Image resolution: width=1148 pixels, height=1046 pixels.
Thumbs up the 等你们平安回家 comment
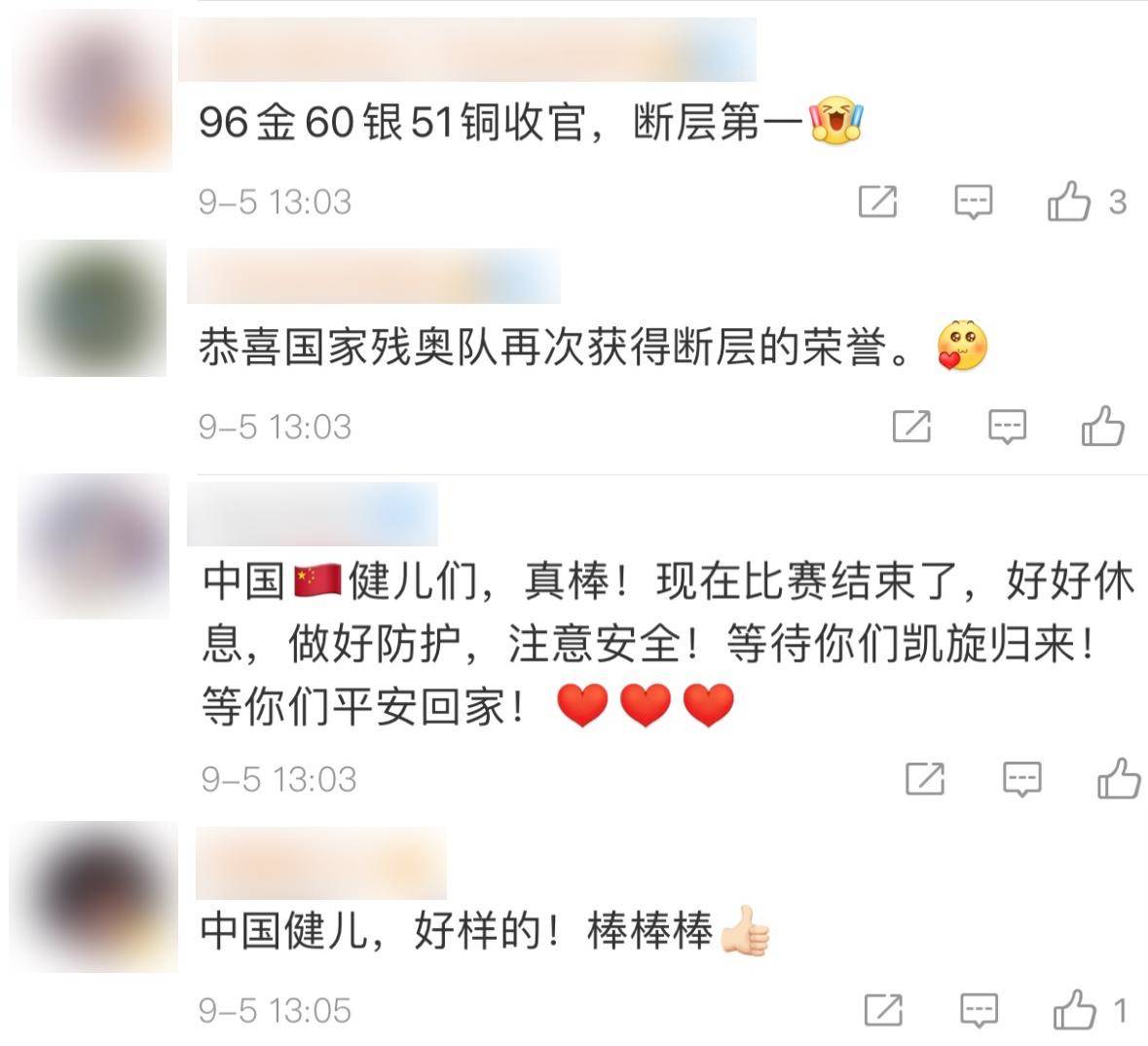[1118, 778]
